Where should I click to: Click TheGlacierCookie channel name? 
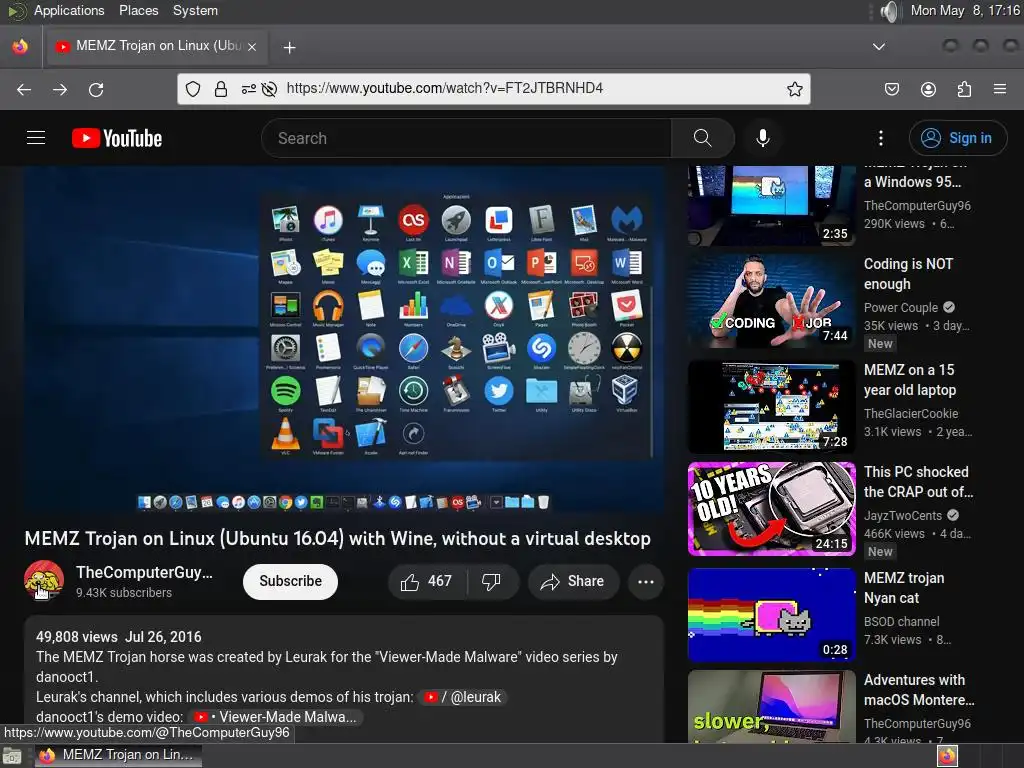(x=910, y=413)
